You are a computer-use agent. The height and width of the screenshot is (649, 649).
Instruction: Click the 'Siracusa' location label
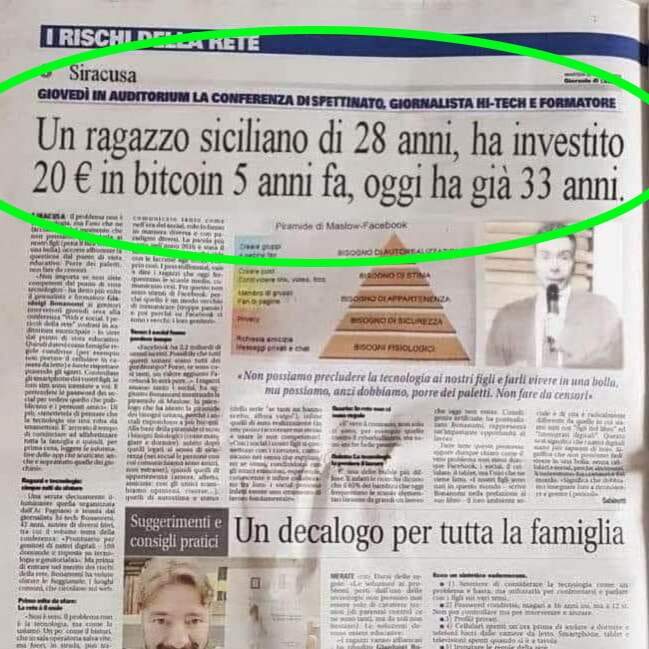(x=103, y=74)
